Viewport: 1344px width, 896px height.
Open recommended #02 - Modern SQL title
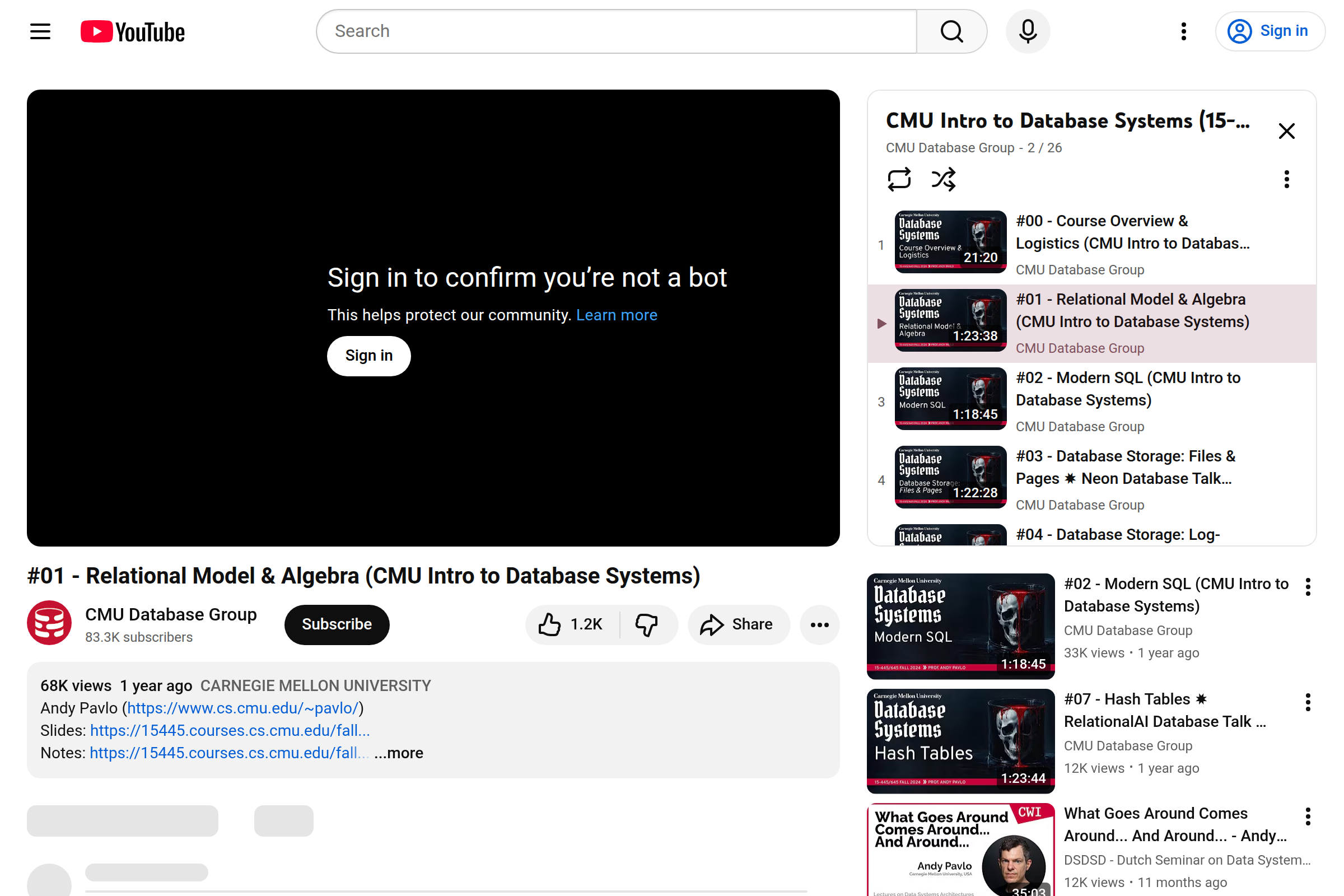(x=1176, y=595)
